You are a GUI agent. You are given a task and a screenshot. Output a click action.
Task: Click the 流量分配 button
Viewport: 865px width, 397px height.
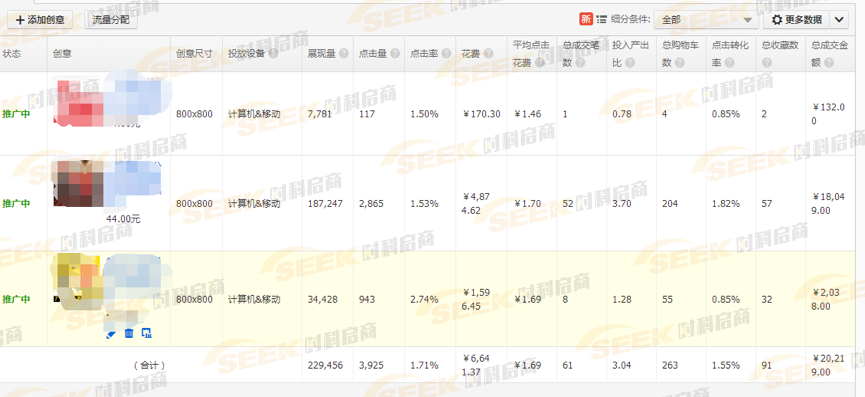(x=111, y=20)
